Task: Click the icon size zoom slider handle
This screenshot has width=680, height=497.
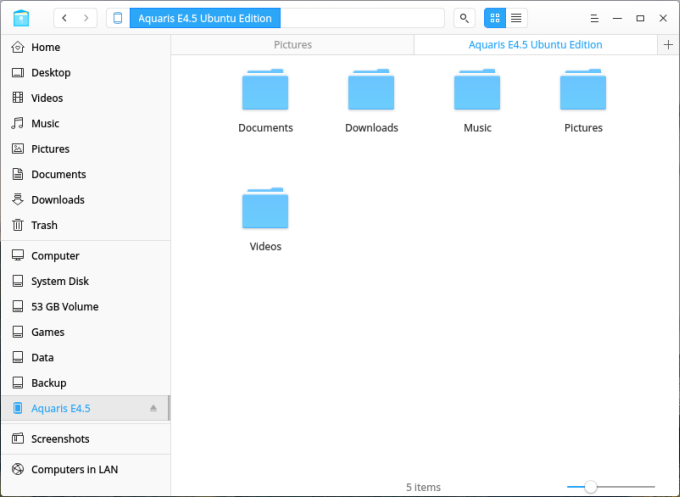Action: (590, 487)
